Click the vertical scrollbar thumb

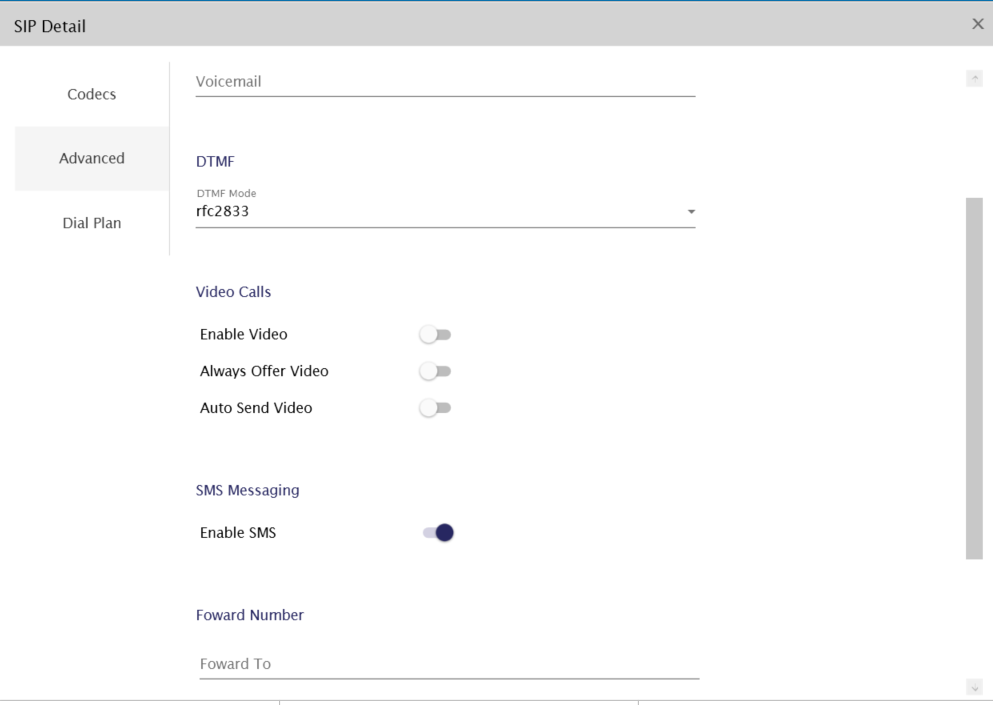coord(973,378)
